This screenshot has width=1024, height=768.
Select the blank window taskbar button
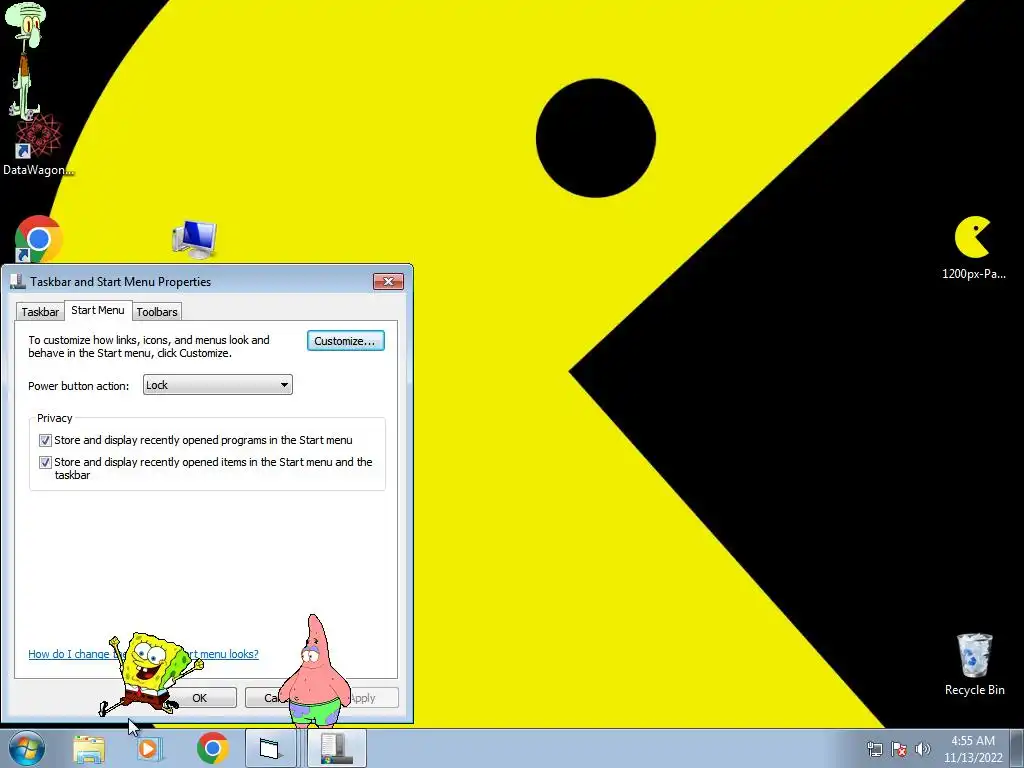pyautogui.click(x=270, y=748)
